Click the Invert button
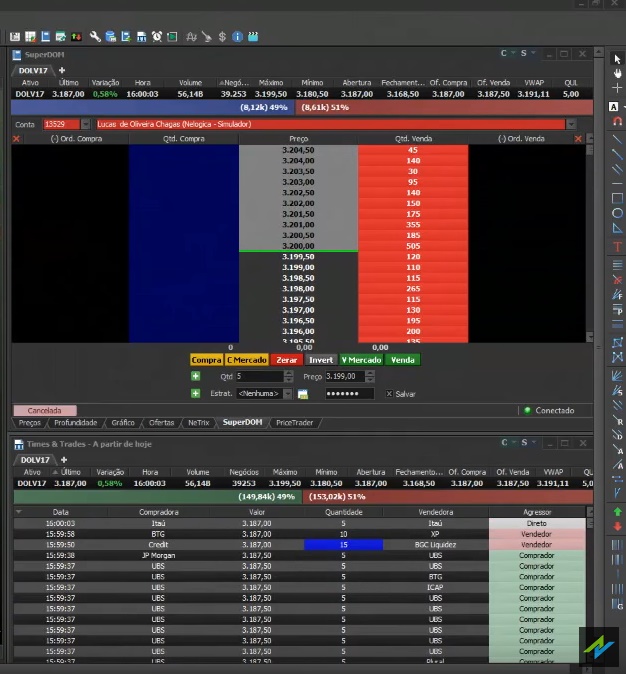This screenshot has width=626, height=674. coord(321,360)
